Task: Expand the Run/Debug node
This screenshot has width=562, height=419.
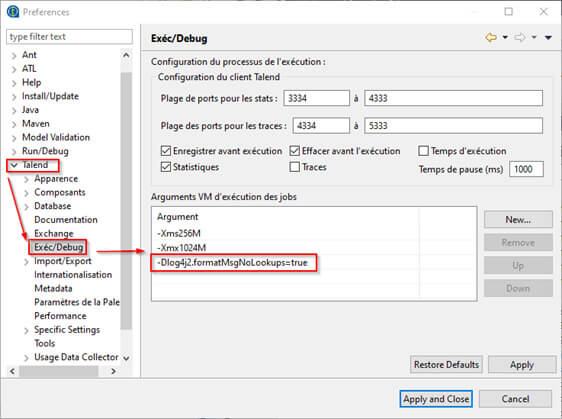Action: [x=14, y=152]
